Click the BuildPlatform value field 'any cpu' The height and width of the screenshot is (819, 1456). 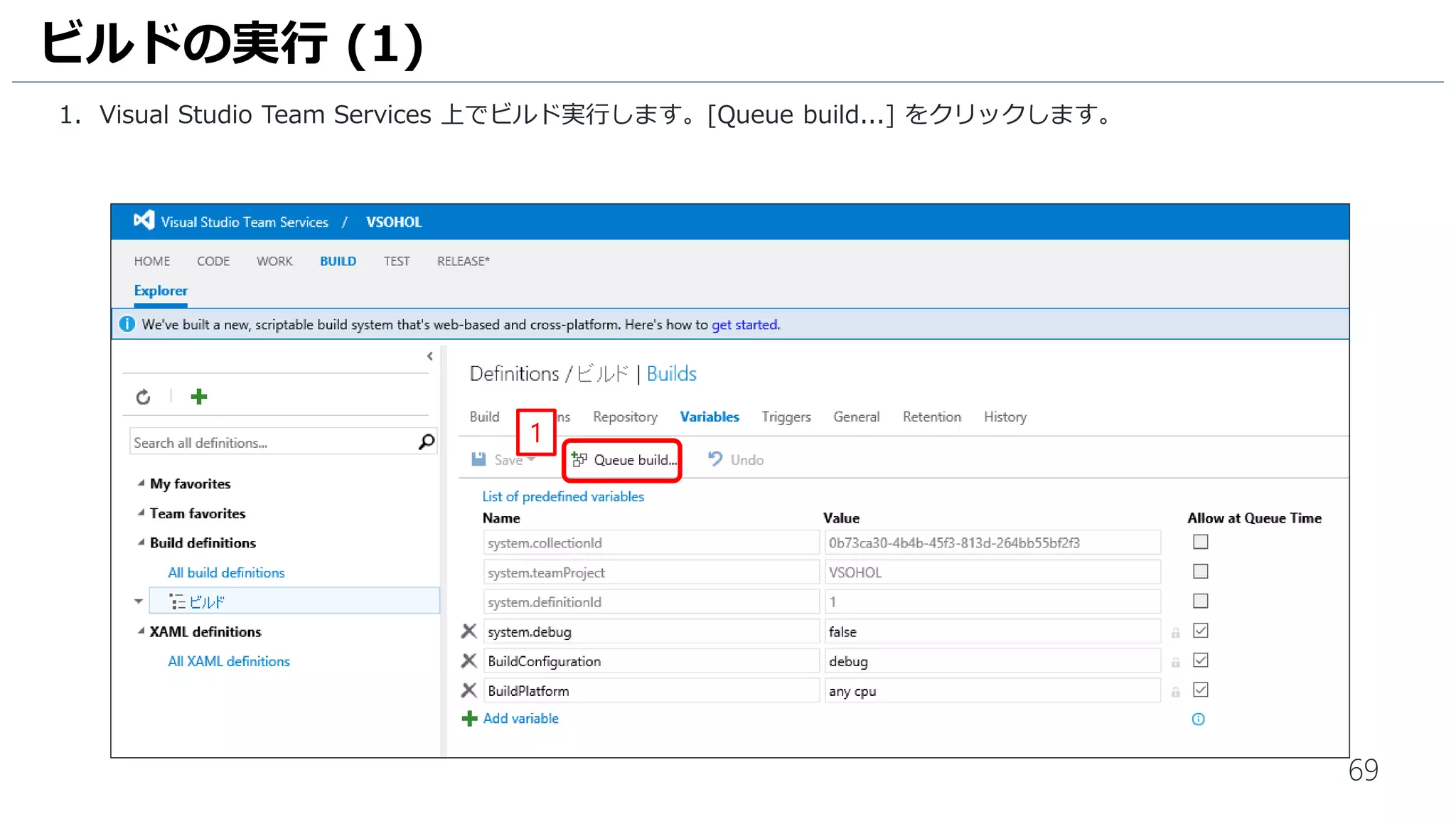[x=992, y=690]
